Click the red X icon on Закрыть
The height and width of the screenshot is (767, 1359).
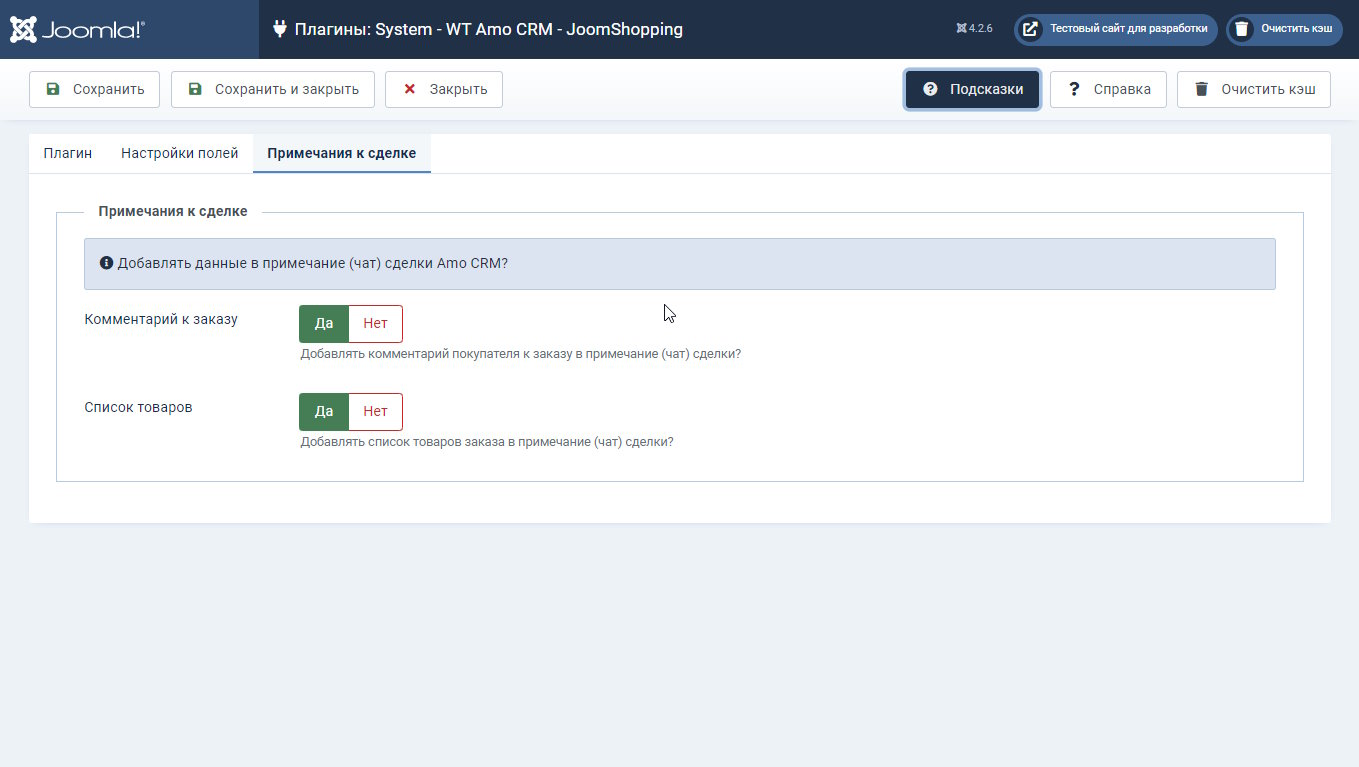pyautogui.click(x=409, y=89)
